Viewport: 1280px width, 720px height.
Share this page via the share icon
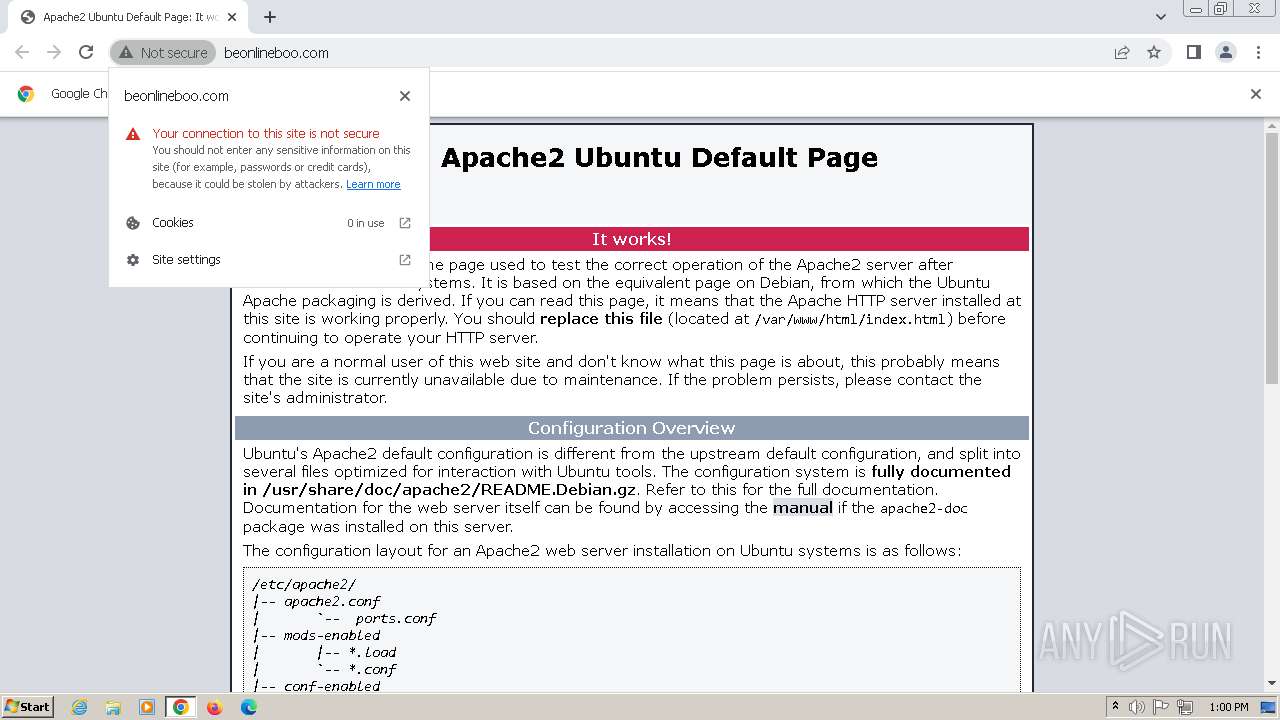[x=1122, y=52]
